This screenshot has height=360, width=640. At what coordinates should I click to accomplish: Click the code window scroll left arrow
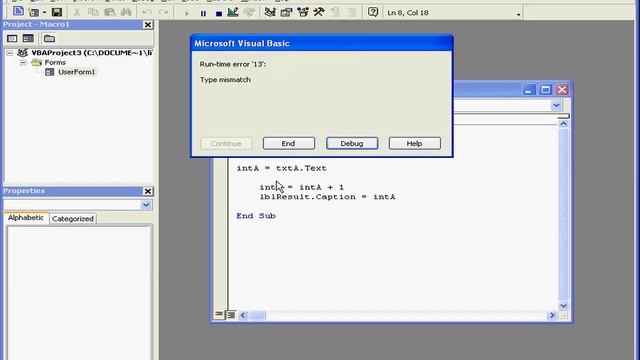tap(243, 315)
